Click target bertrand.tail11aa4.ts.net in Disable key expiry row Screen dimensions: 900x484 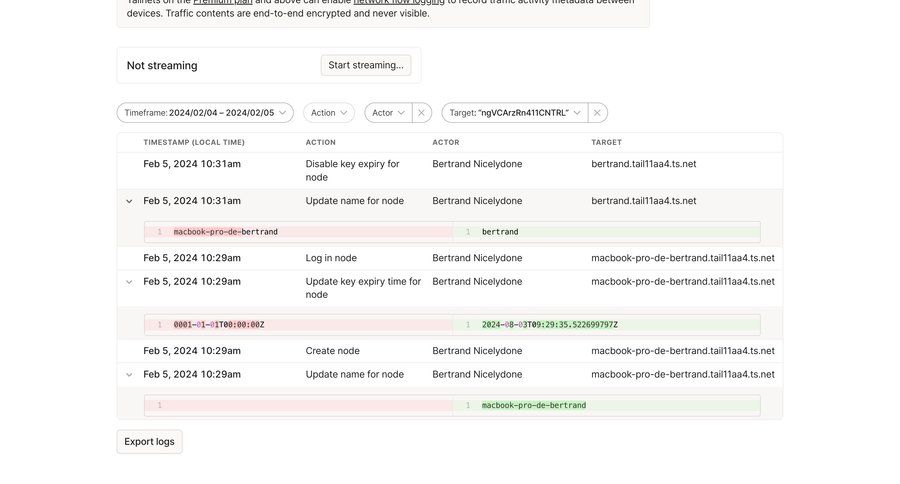[x=643, y=164]
